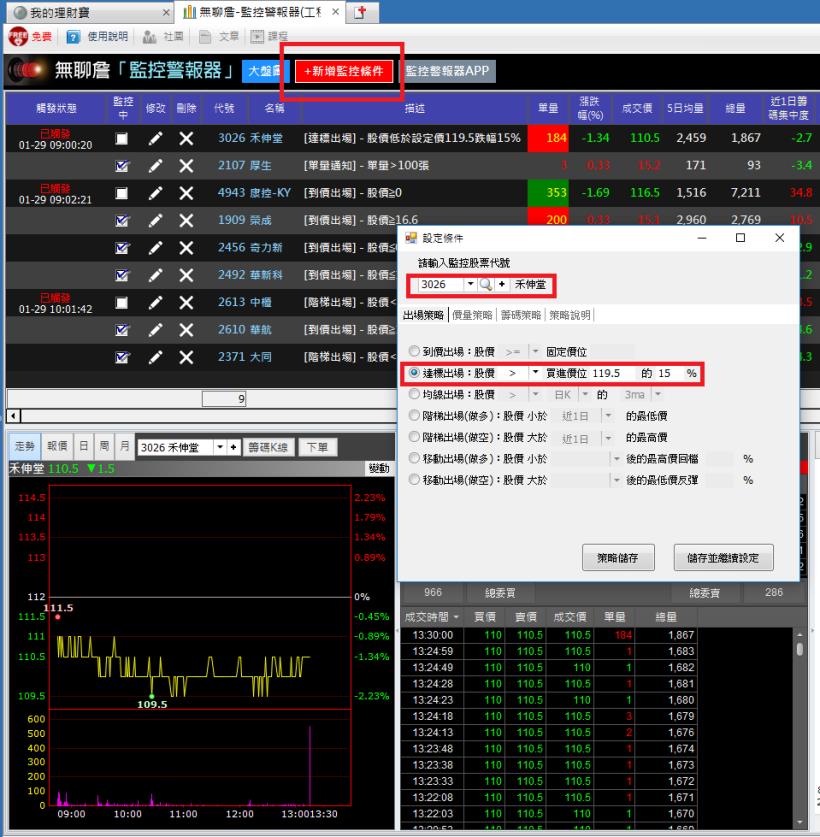
Task: Open 3ma moving average dropdown
Action: [658, 394]
